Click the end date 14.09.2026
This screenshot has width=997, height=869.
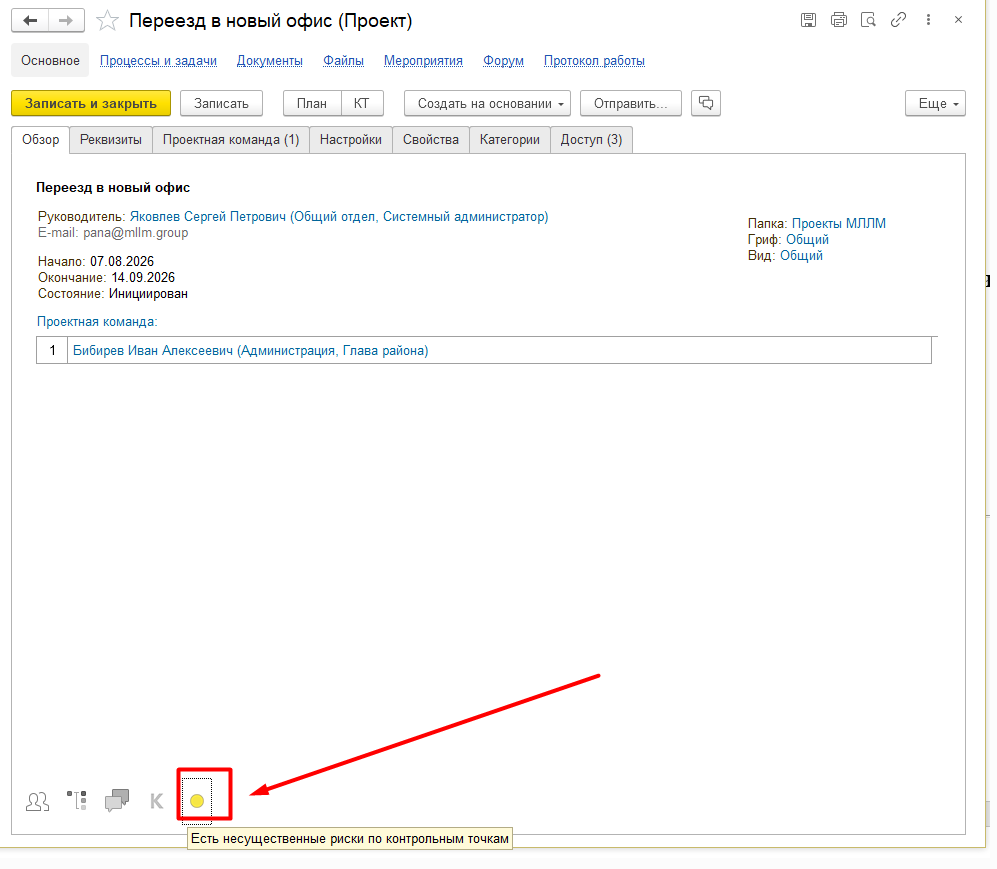coord(143,278)
